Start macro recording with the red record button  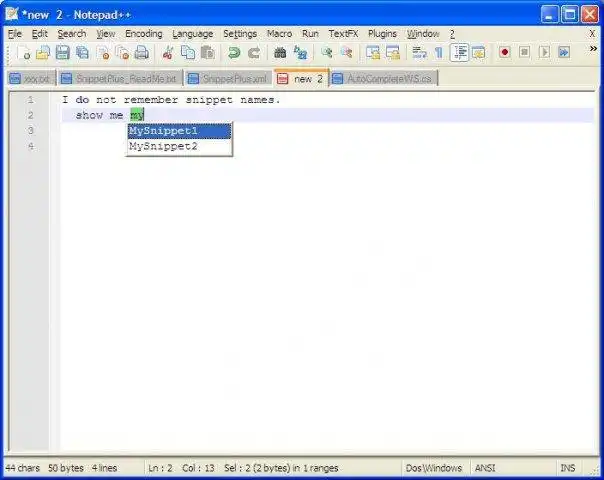[505, 52]
